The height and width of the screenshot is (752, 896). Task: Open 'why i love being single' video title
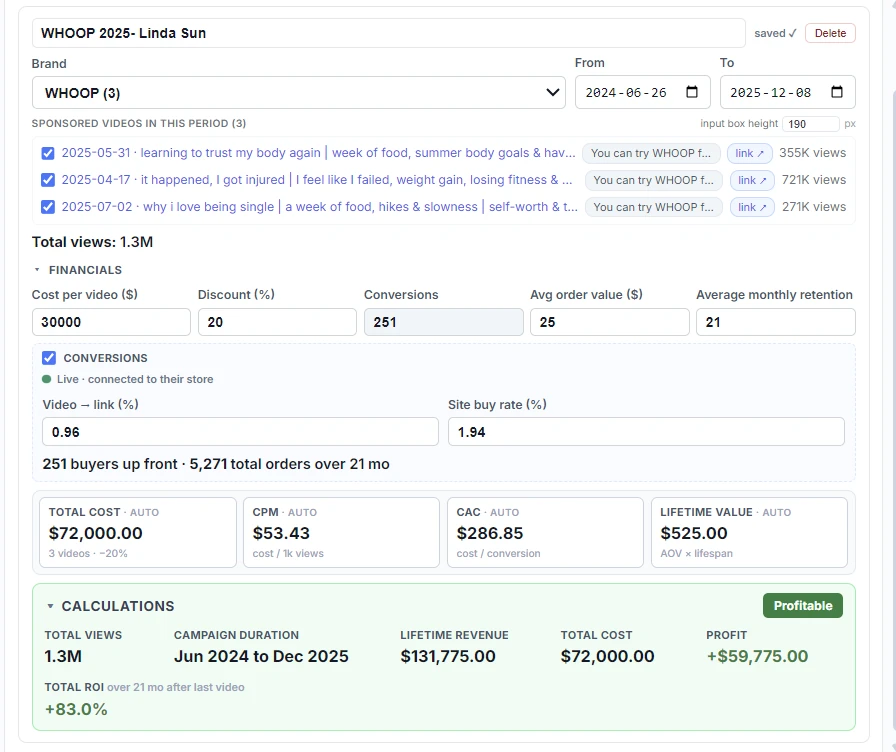(319, 207)
